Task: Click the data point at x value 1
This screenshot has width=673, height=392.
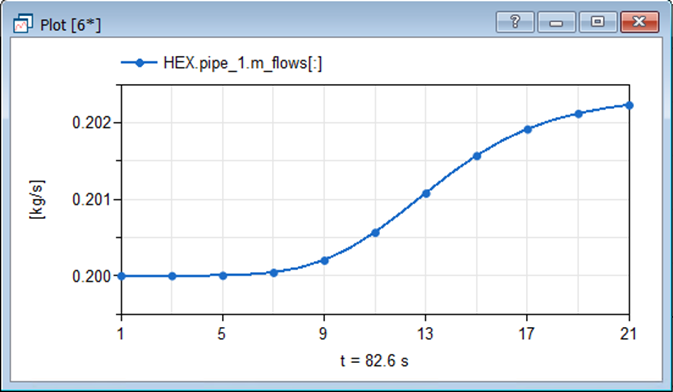Action: pos(121,276)
